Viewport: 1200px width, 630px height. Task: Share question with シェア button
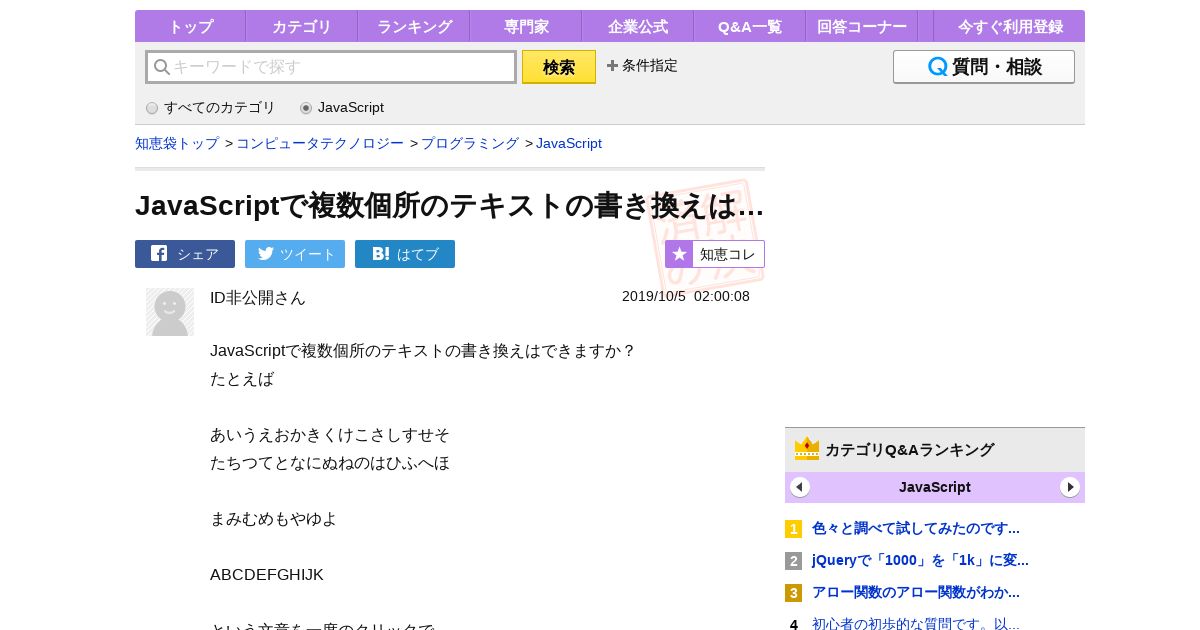tap(185, 254)
